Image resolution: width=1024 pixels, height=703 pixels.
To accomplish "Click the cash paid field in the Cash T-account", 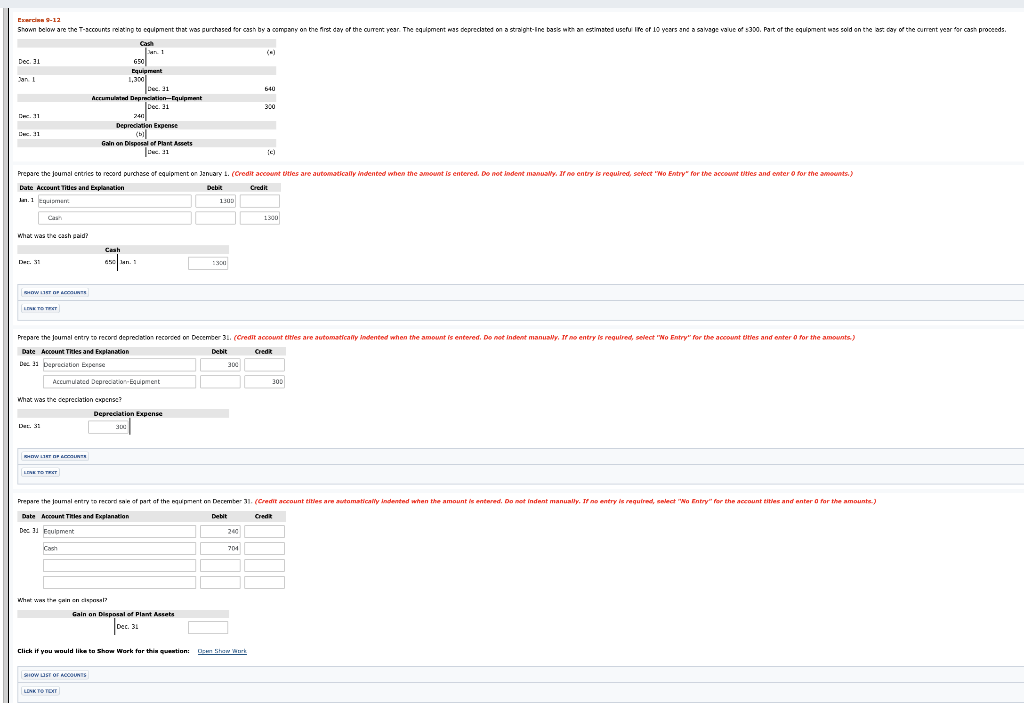I will tap(208, 263).
